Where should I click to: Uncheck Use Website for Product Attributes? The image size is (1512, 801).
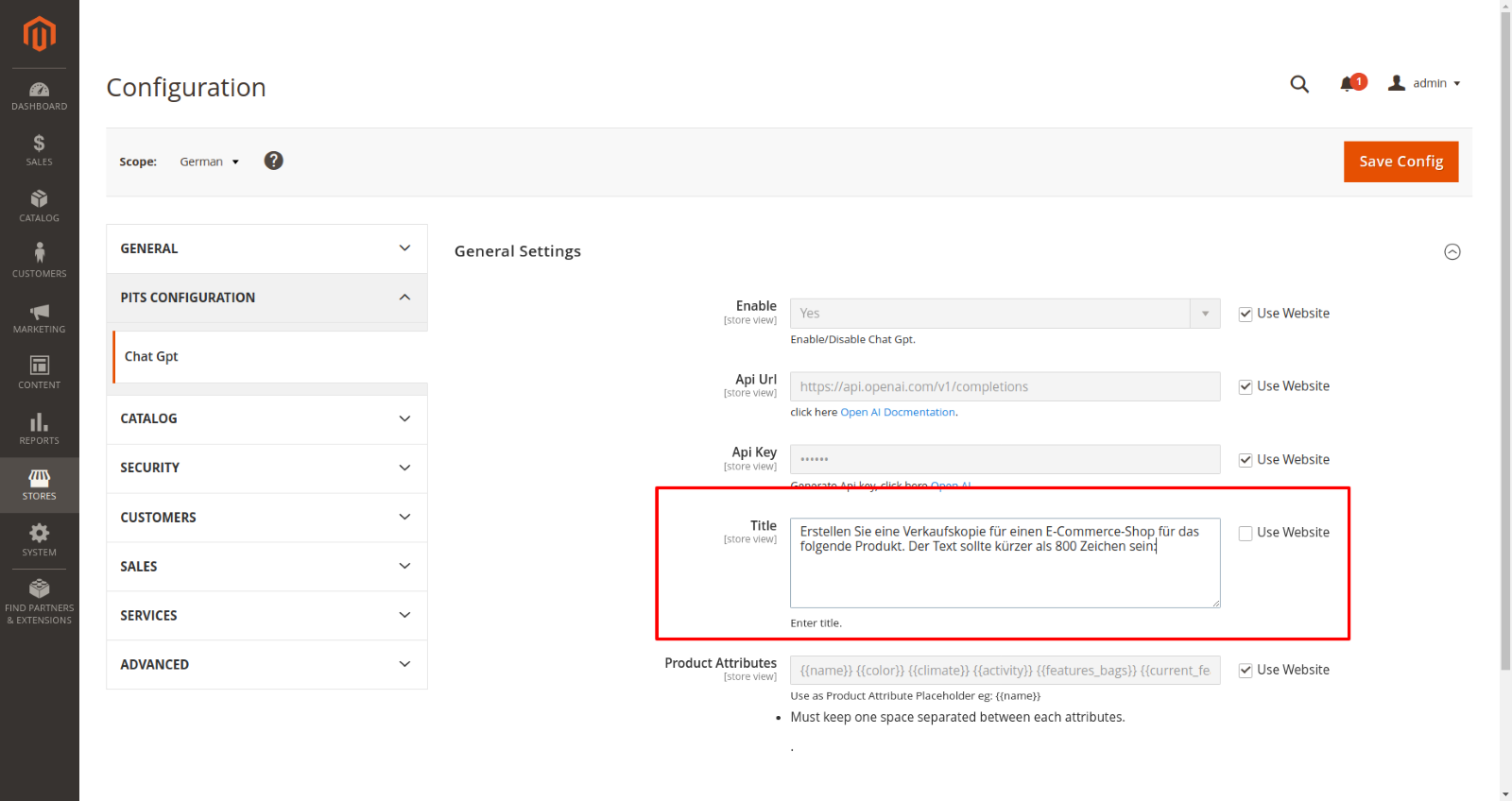tap(1246, 671)
